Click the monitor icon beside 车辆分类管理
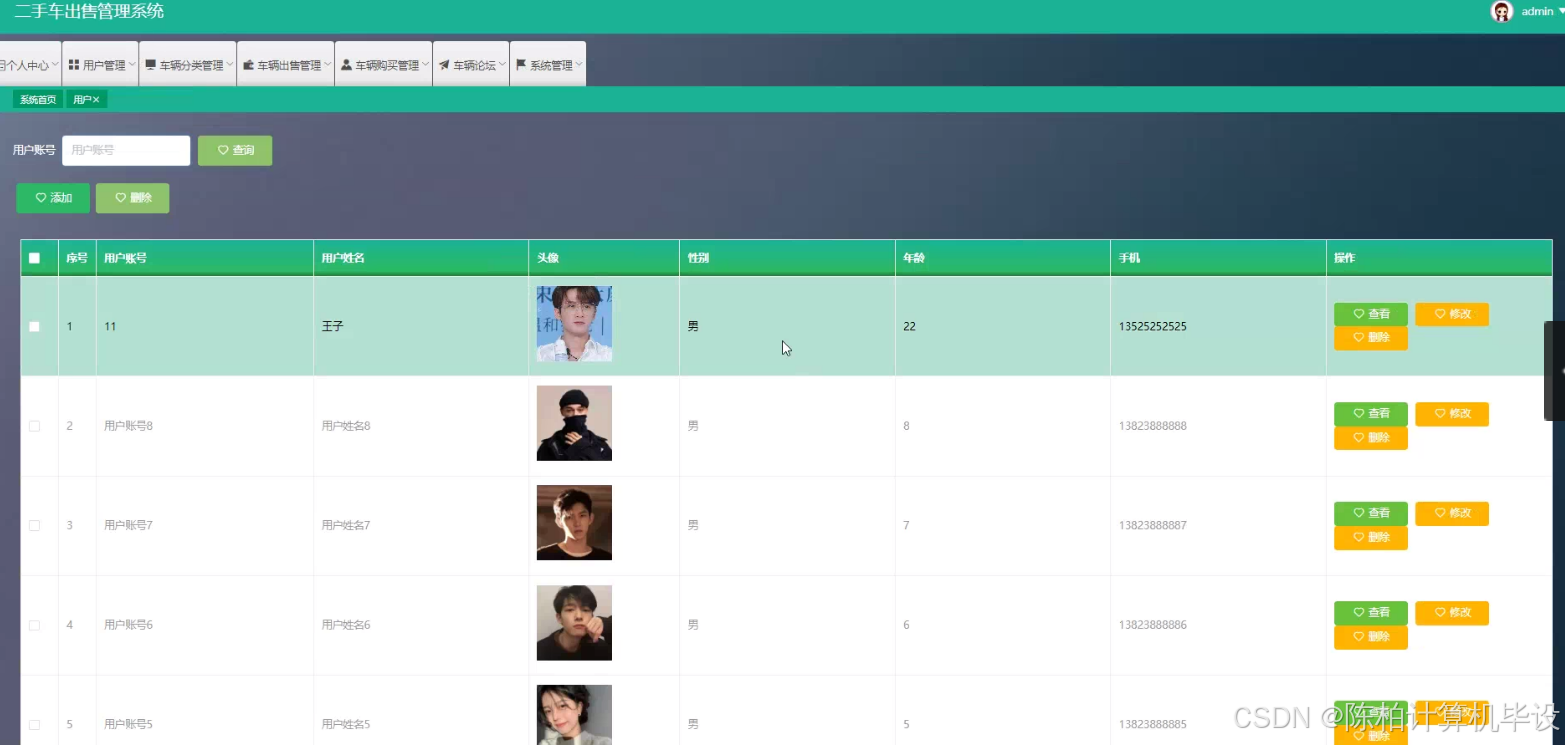The height and width of the screenshot is (745, 1565). click(151, 65)
